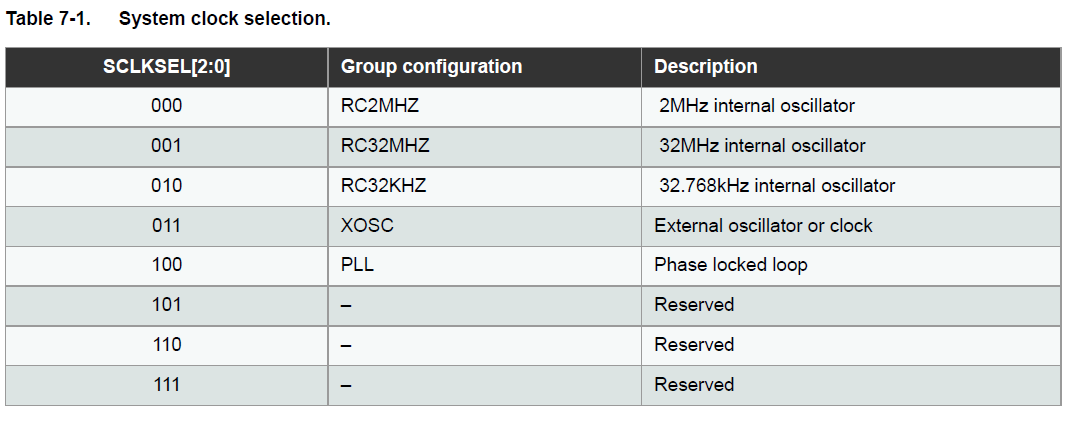Select the 2MHz internal oscillator description

(757, 106)
